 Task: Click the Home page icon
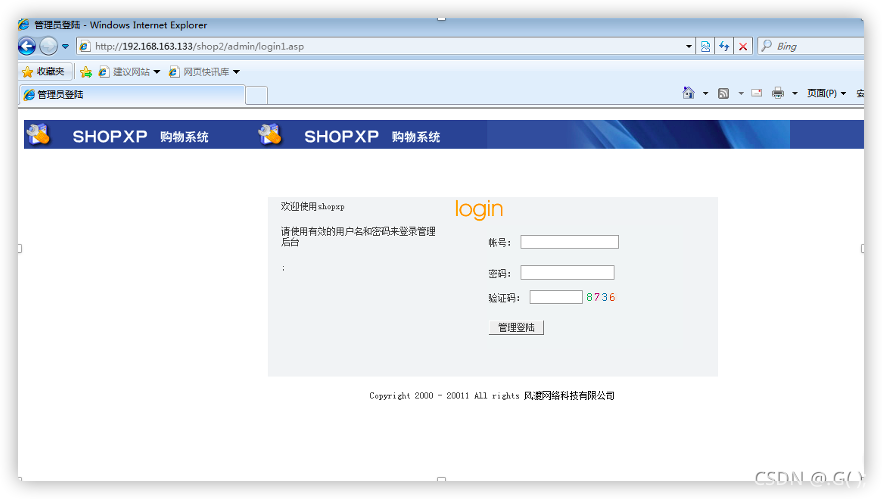point(688,93)
